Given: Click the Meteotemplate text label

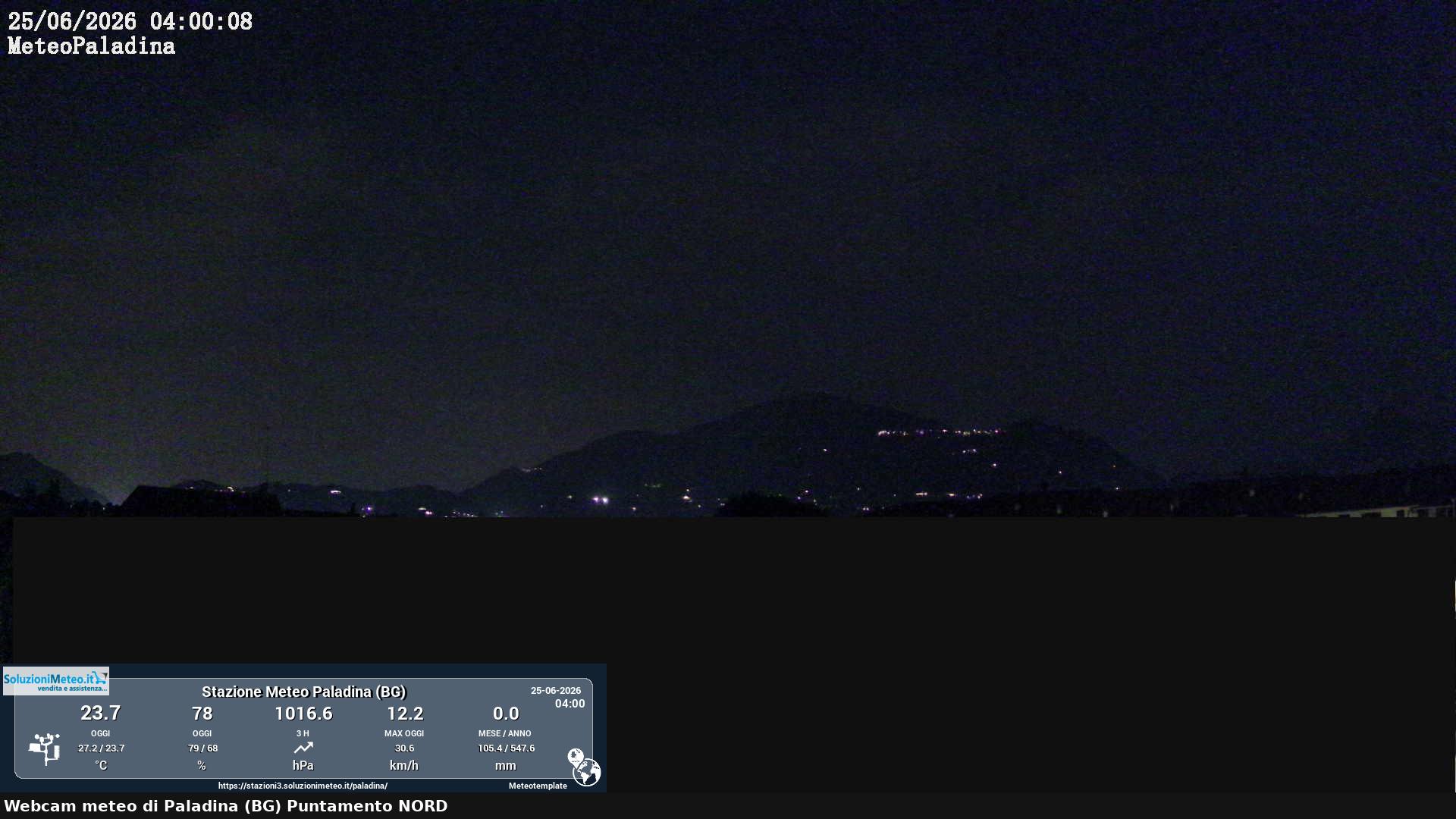Looking at the screenshot, I should (538, 786).
